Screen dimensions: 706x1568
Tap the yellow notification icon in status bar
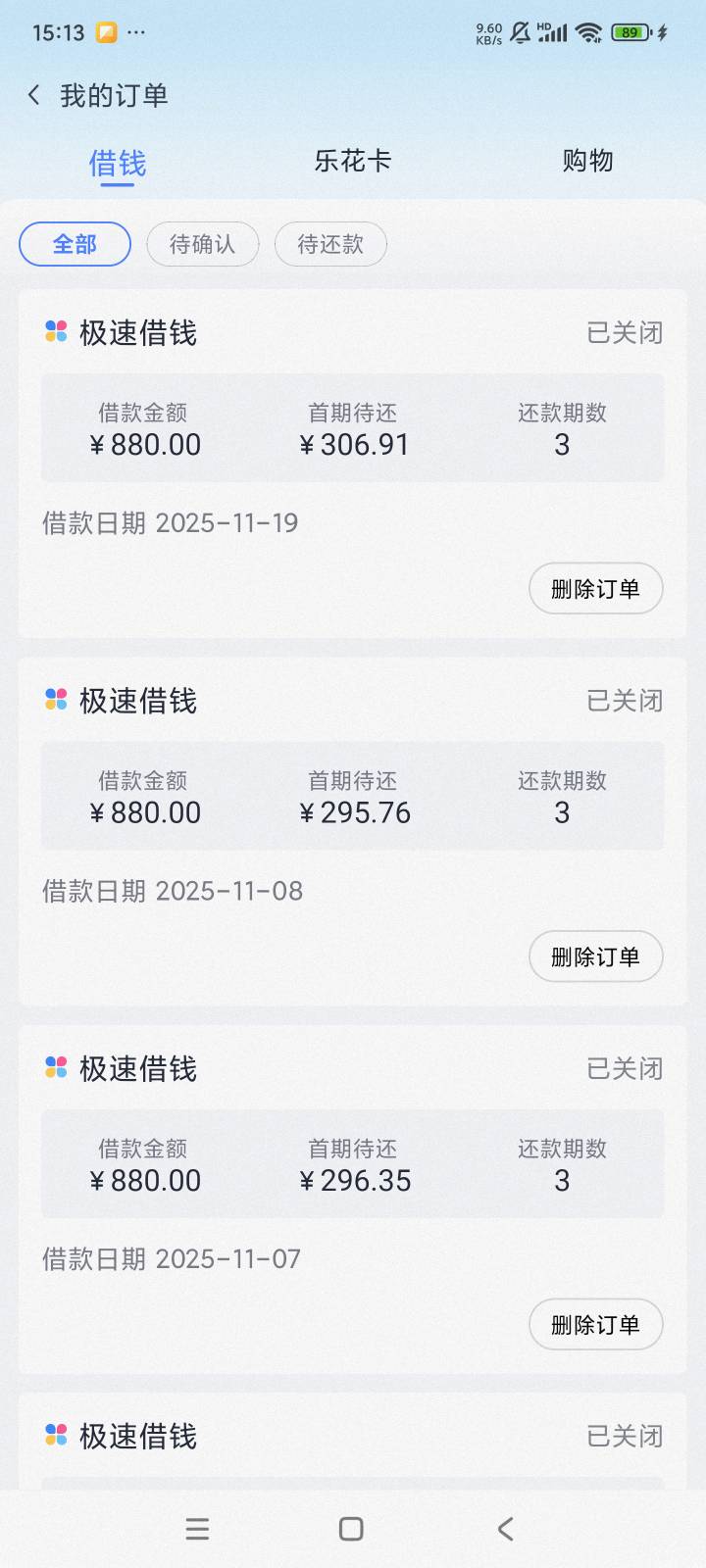pos(106,32)
